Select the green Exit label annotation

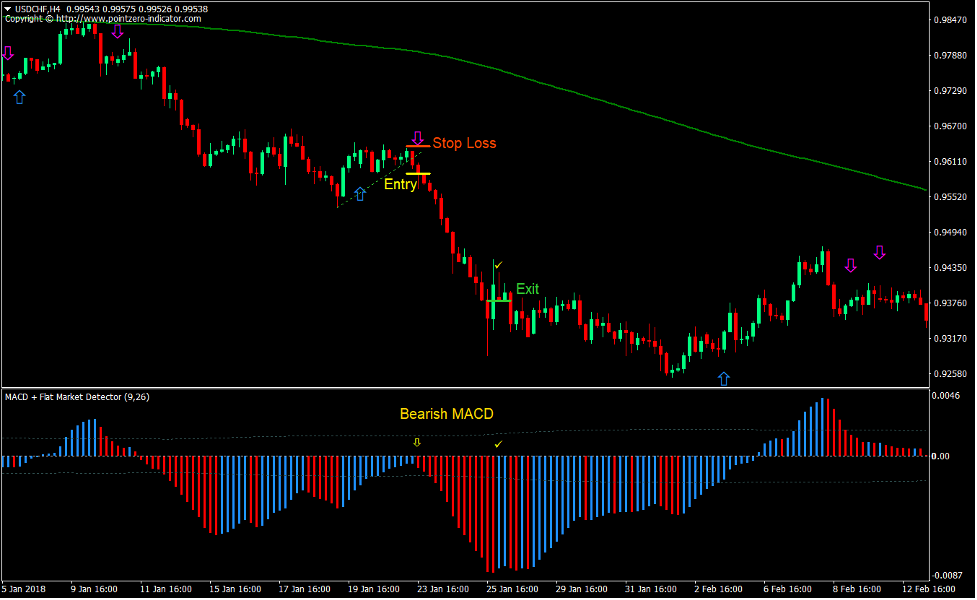coord(527,289)
